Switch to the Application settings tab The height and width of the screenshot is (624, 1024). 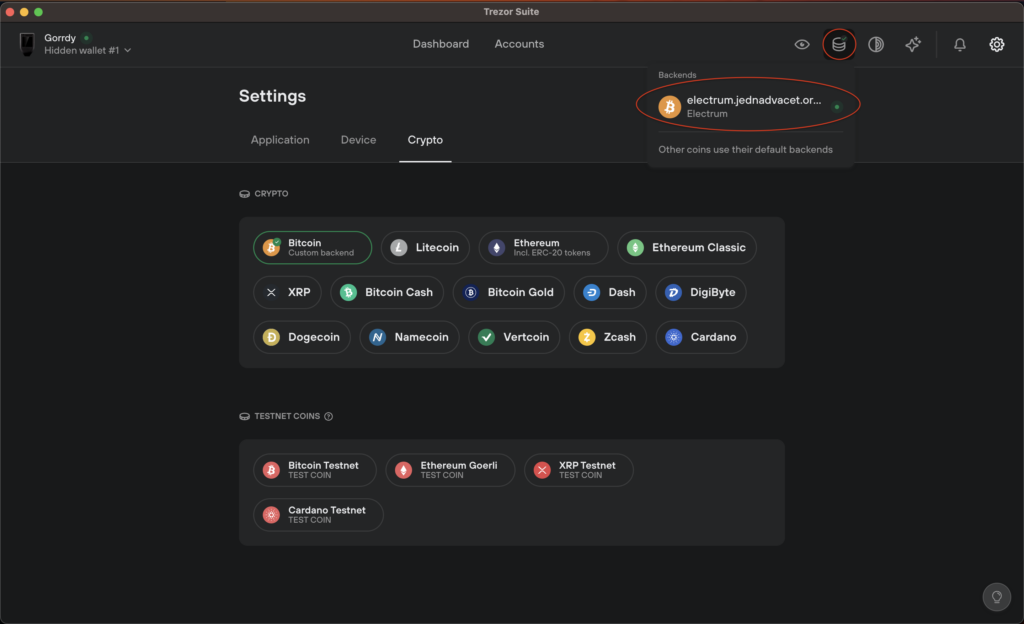pos(280,140)
